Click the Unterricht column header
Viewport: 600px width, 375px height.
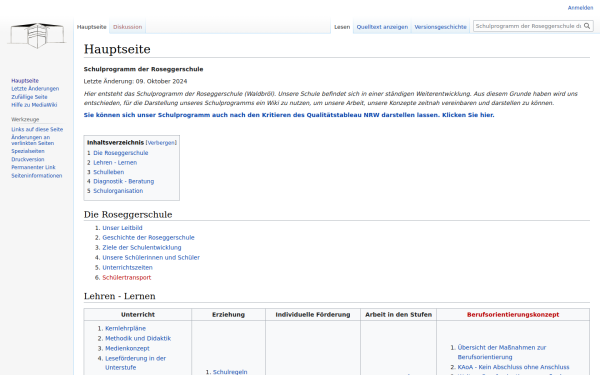138,315
